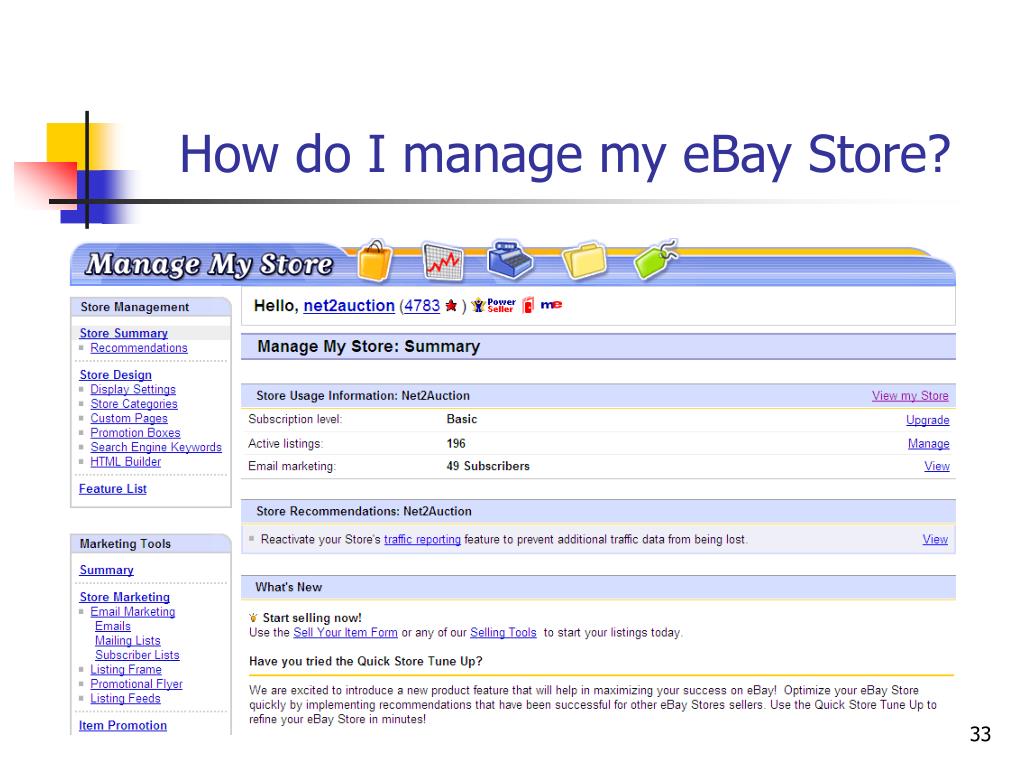Open the Sell Your Item Form link
This screenshot has width=1024, height=768.
point(345,632)
